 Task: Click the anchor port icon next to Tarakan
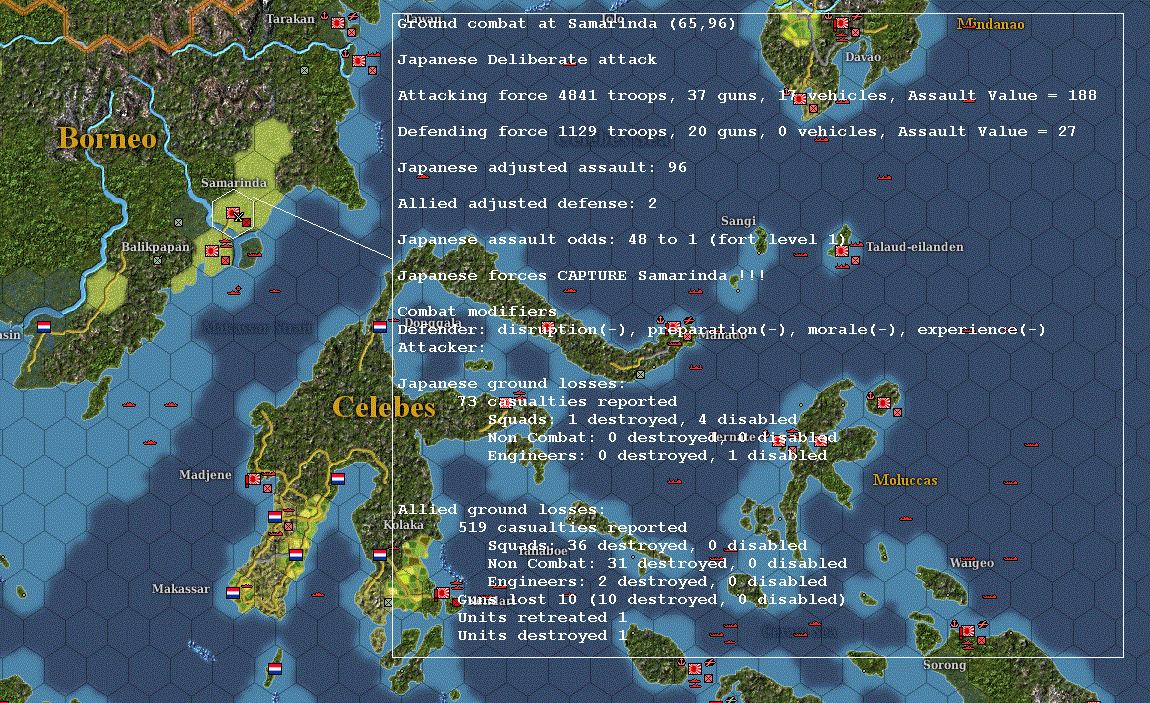[x=324, y=16]
